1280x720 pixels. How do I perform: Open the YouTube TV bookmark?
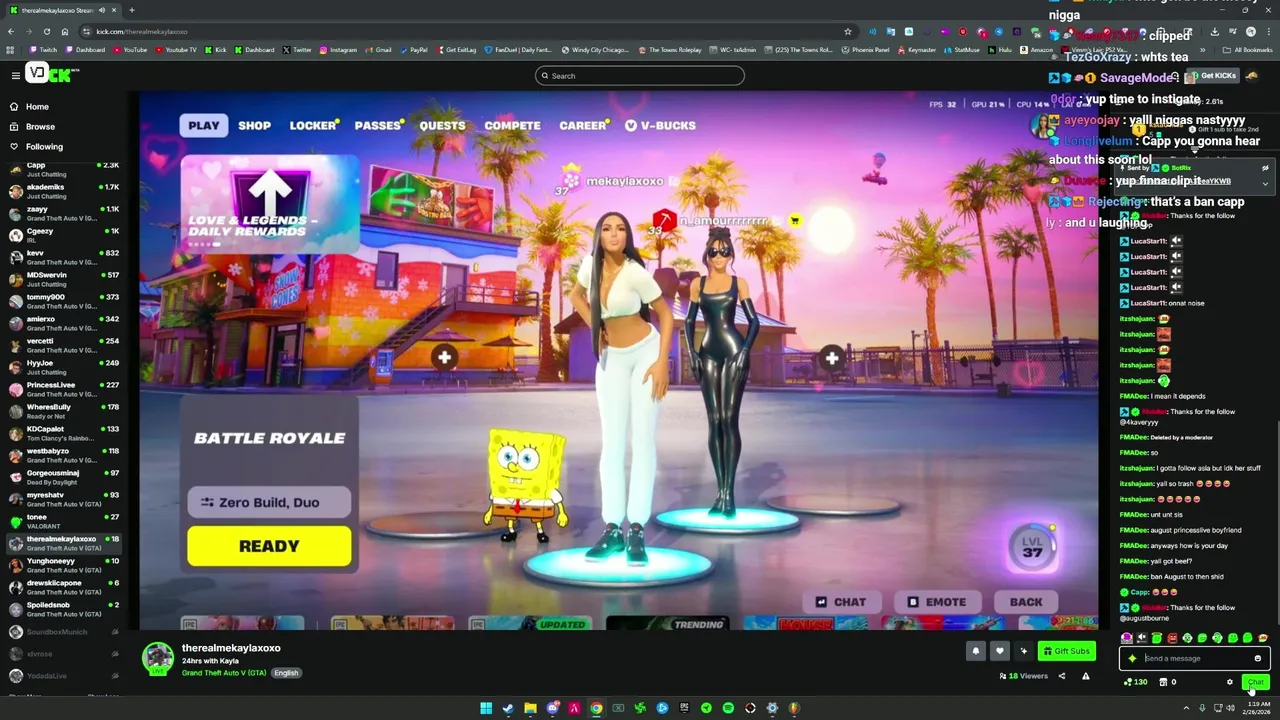(x=176, y=49)
